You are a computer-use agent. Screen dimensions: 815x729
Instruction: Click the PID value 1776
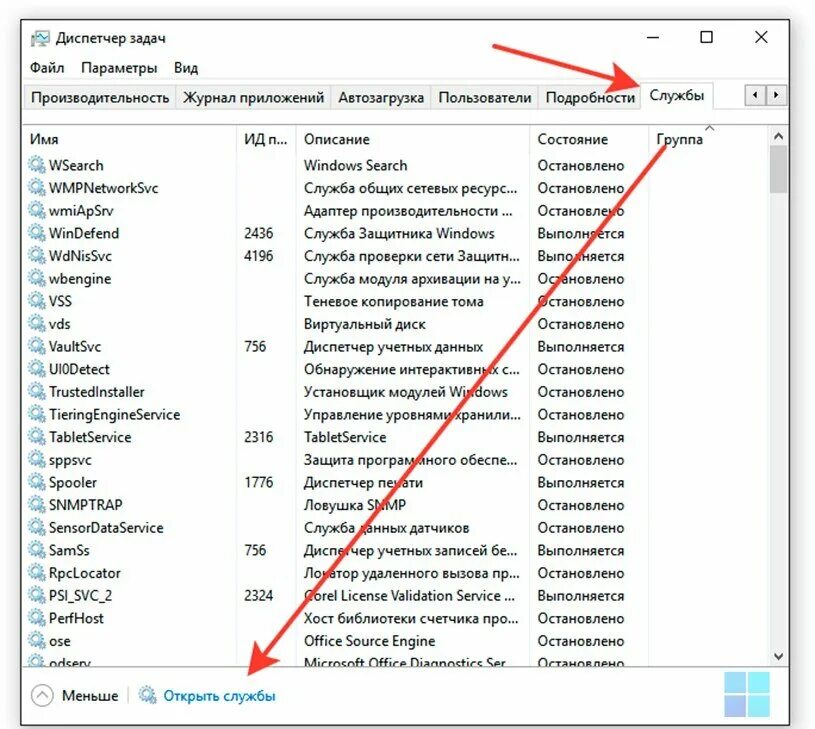pos(258,482)
